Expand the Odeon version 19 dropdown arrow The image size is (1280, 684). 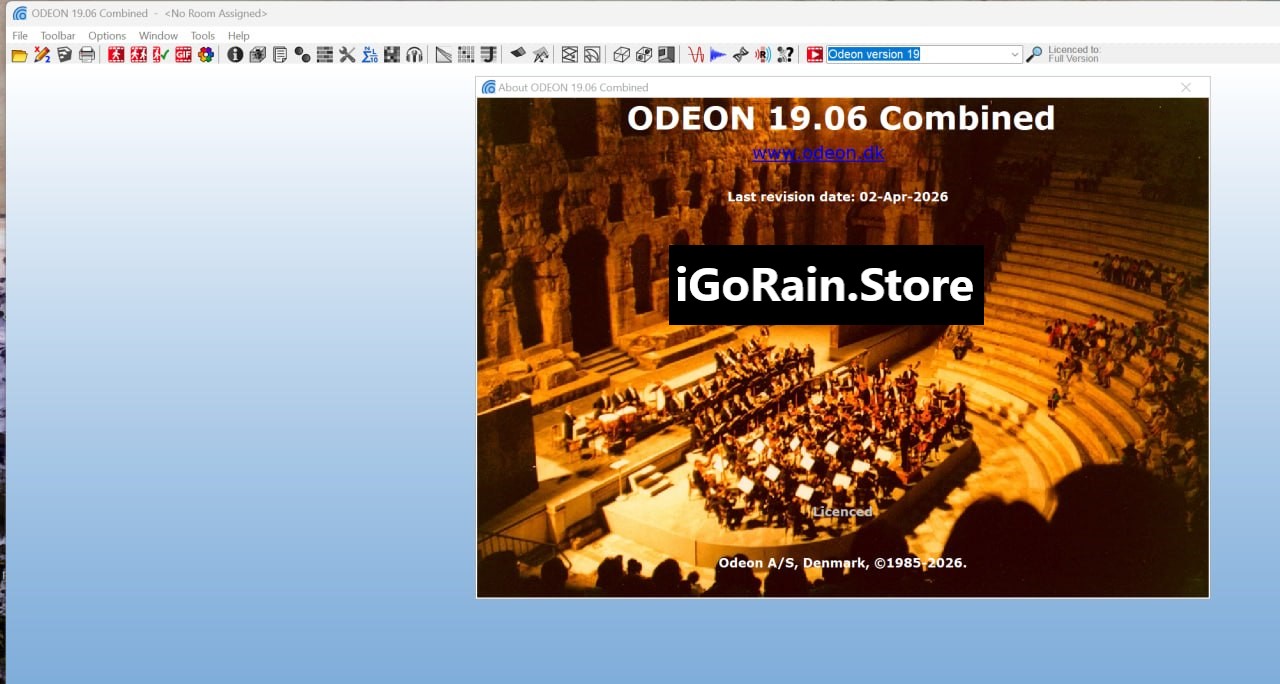(1015, 55)
